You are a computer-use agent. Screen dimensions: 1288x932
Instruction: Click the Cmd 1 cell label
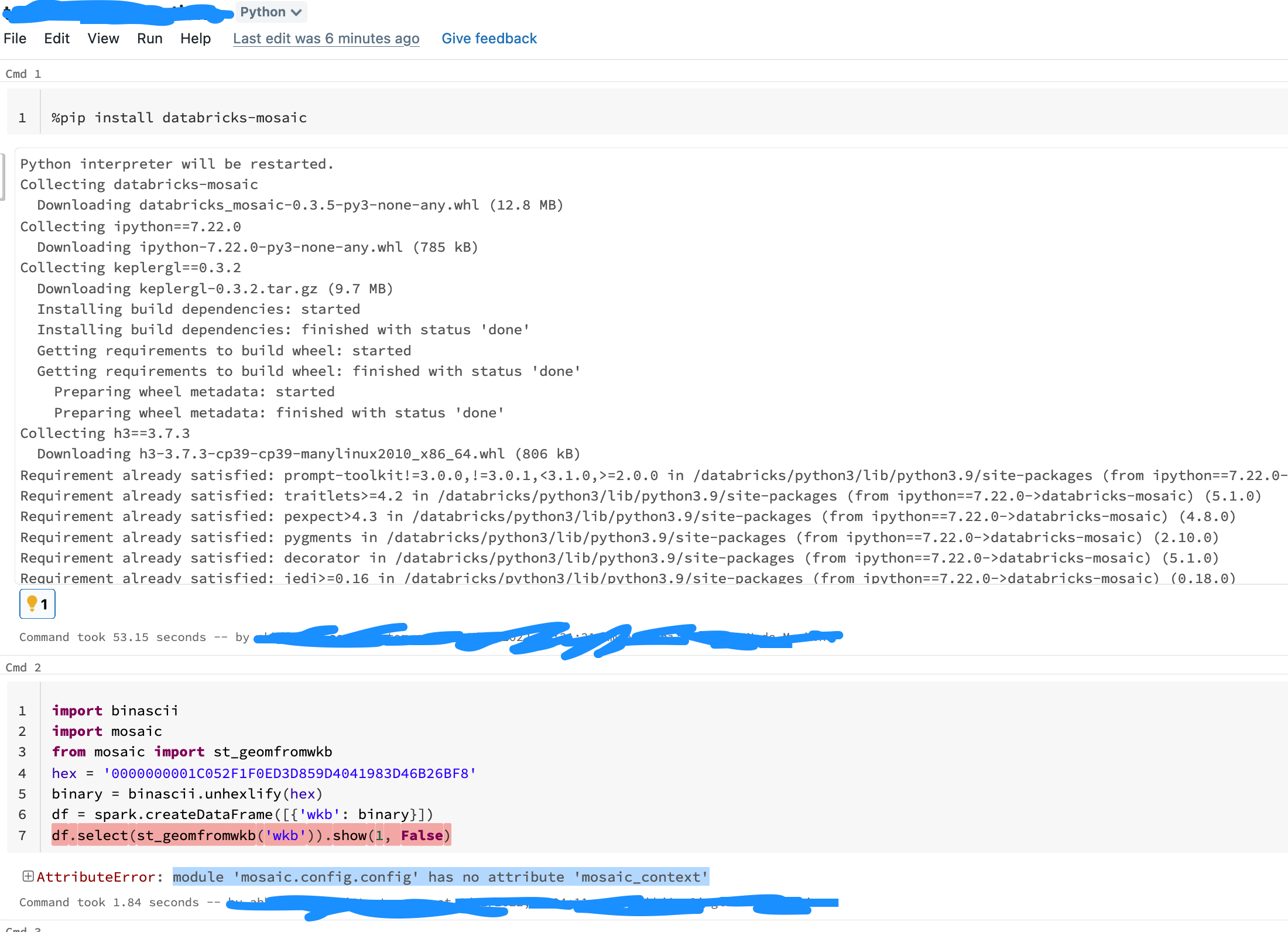tap(23, 74)
